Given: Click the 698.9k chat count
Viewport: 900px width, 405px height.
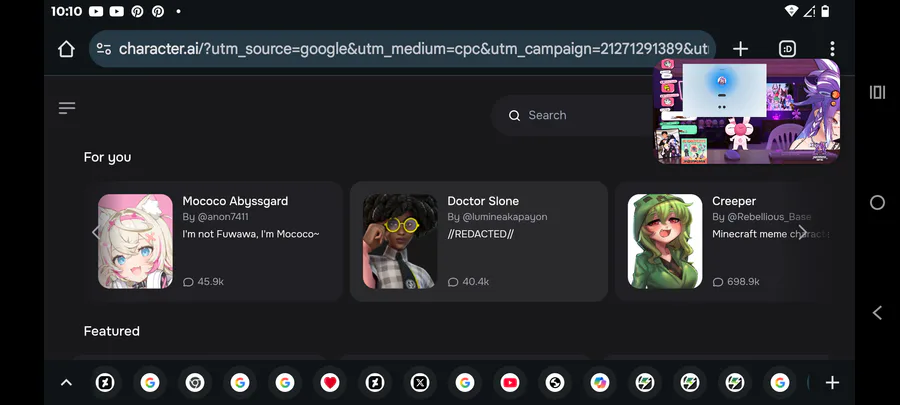Looking at the screenshot, I should pyautogui.click(x=736, y=282).
